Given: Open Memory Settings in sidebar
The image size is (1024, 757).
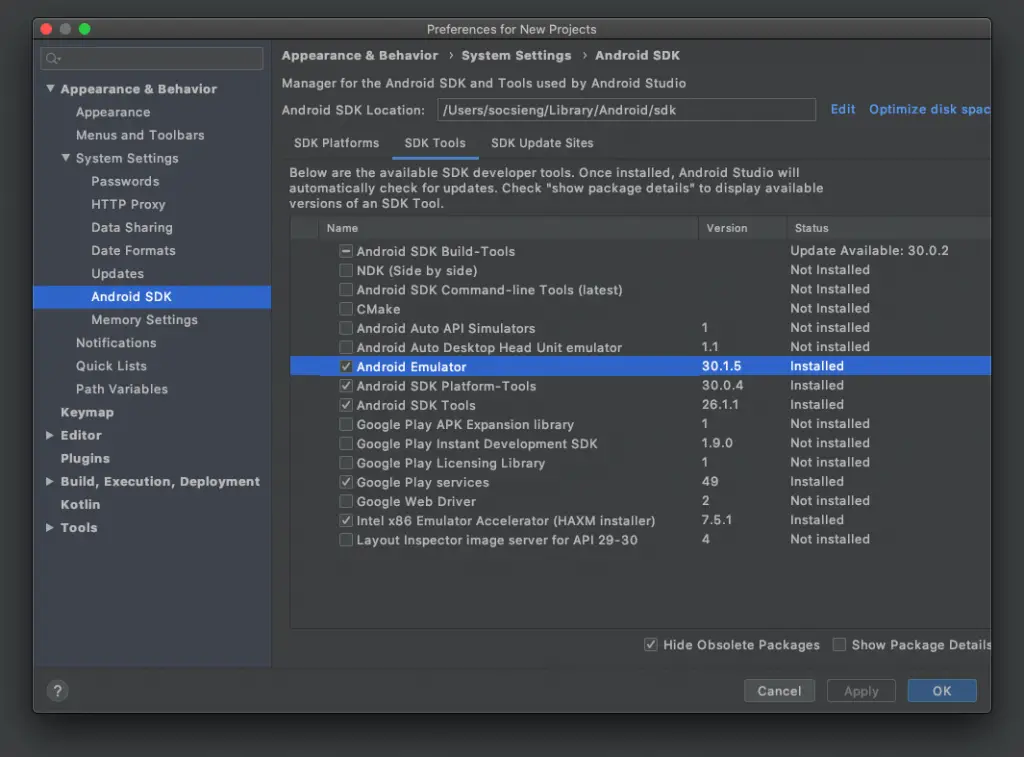Looking at the screenshot, I should 144,320.
